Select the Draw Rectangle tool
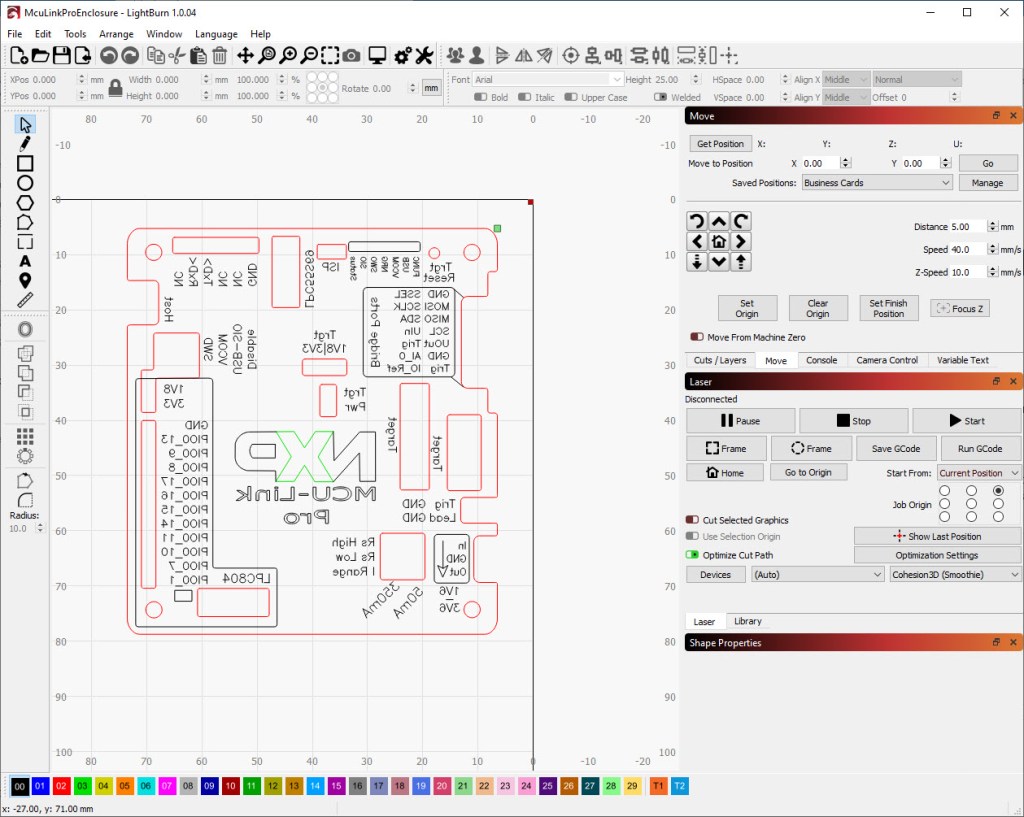The width and height of the screenshot is (1024, 817). click(x=26, y=163)
